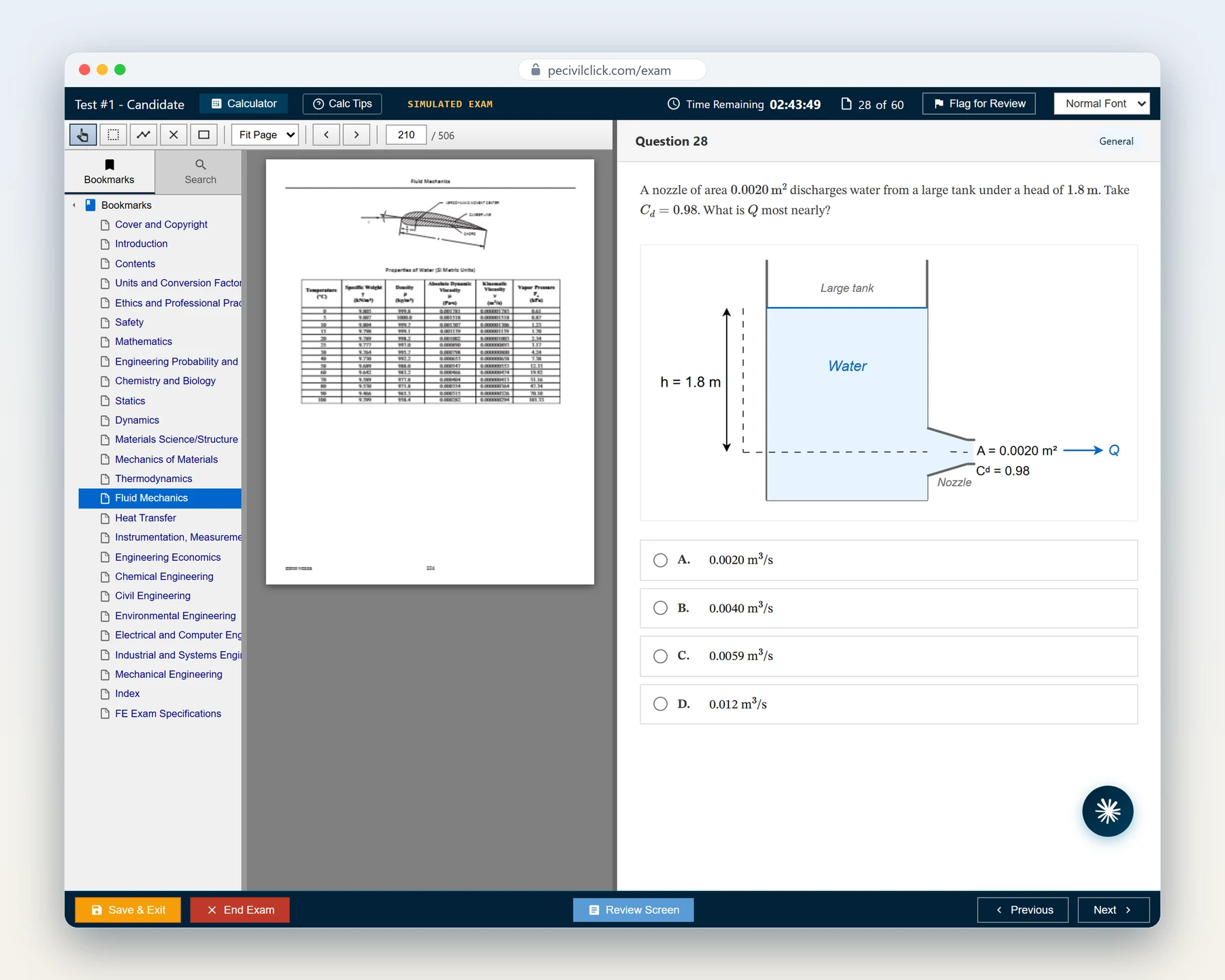
Task: Open the Review Screen
Action: (x=634, y=910)
